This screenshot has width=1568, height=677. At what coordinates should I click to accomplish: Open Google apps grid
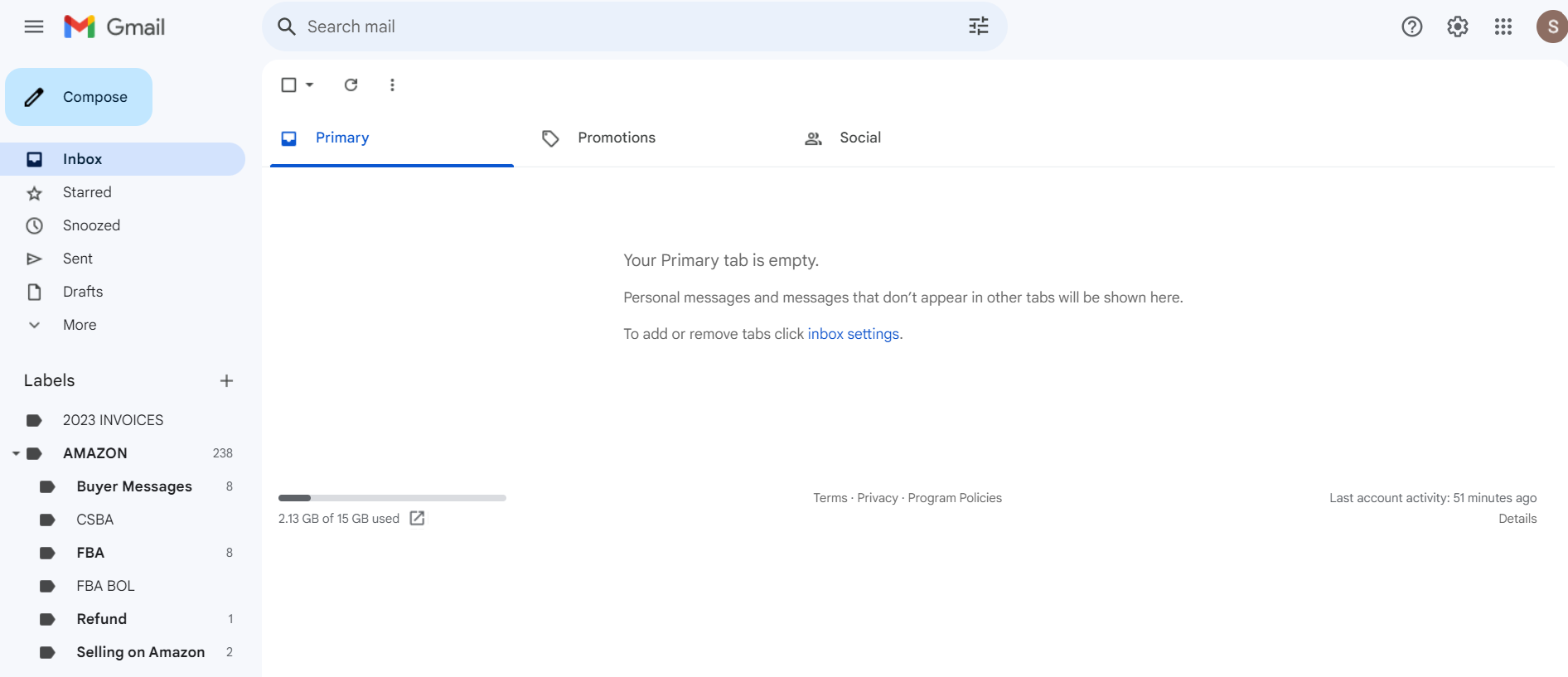[x=1503, y=27]
